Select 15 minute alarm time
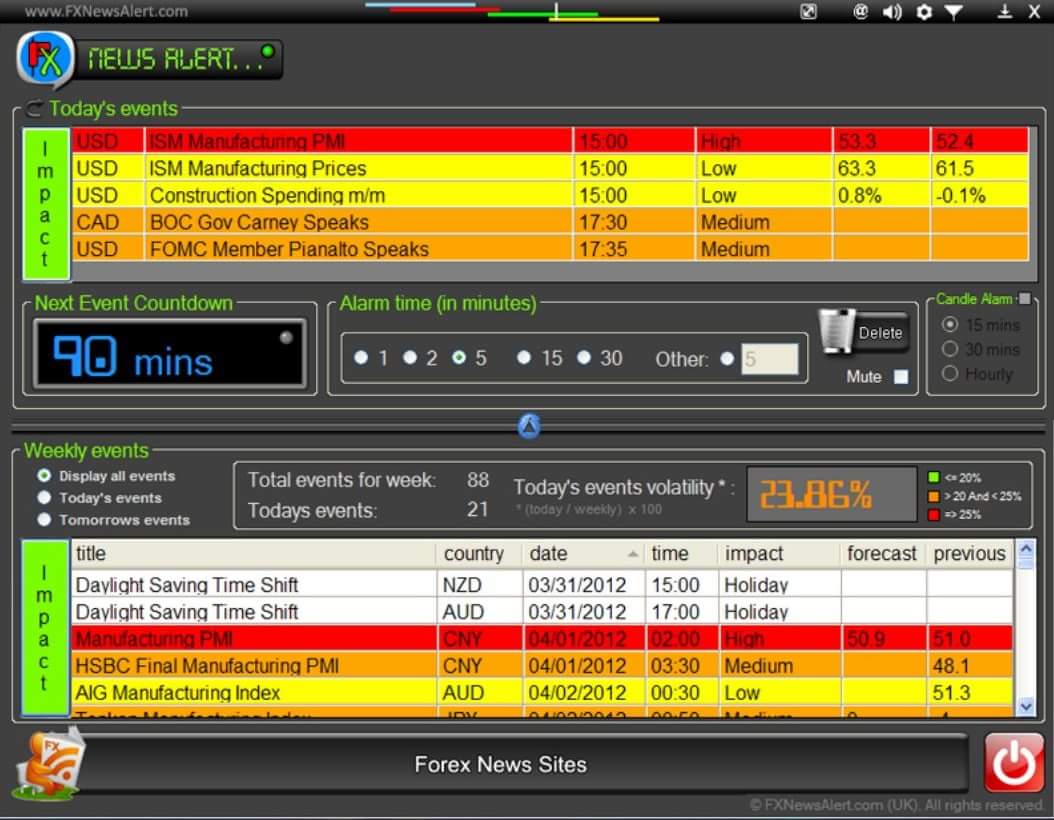The height and width of the screenshot is (820, 1054). tap(524, 358)
